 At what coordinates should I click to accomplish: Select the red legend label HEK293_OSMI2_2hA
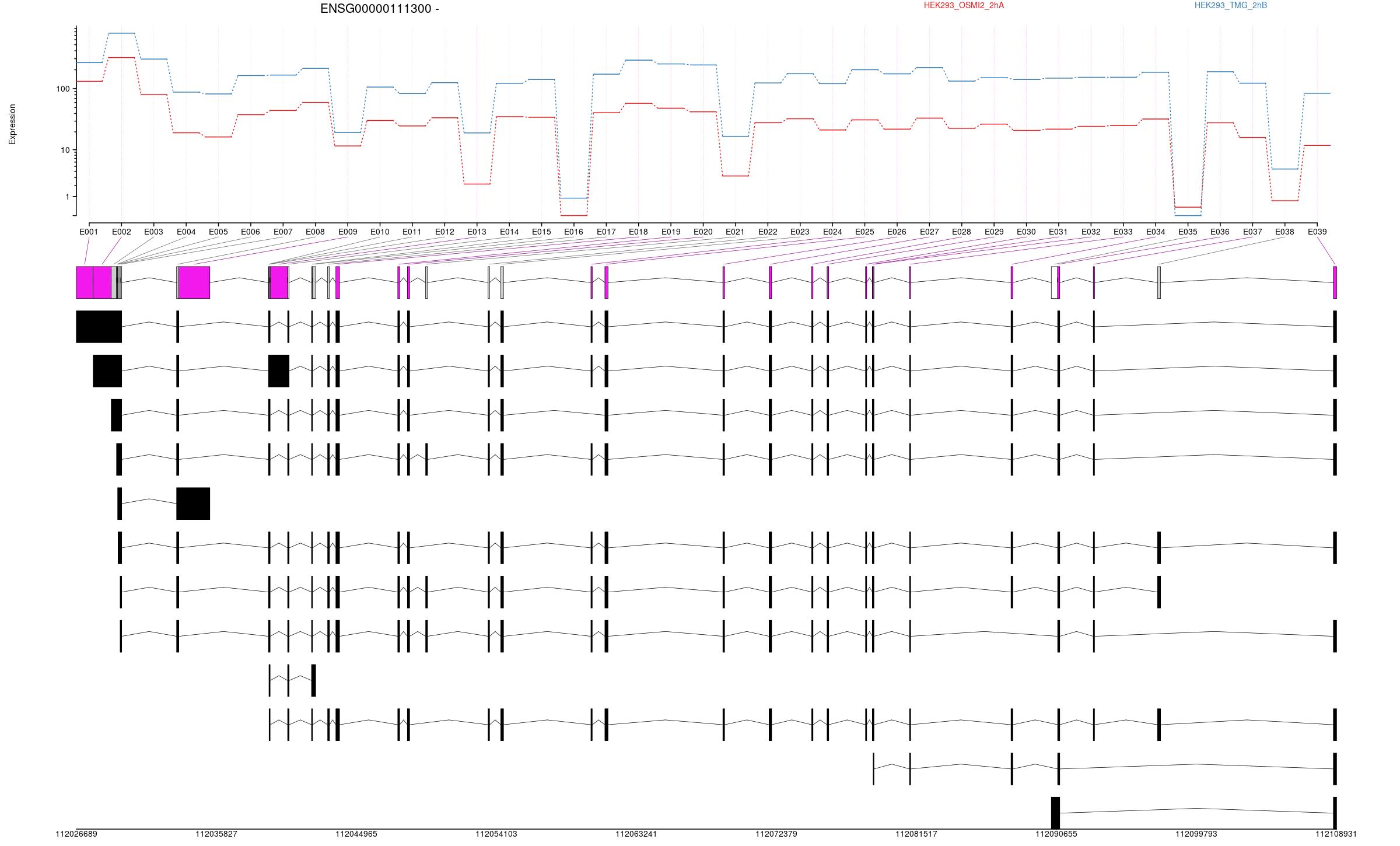[x=964, y=5]
